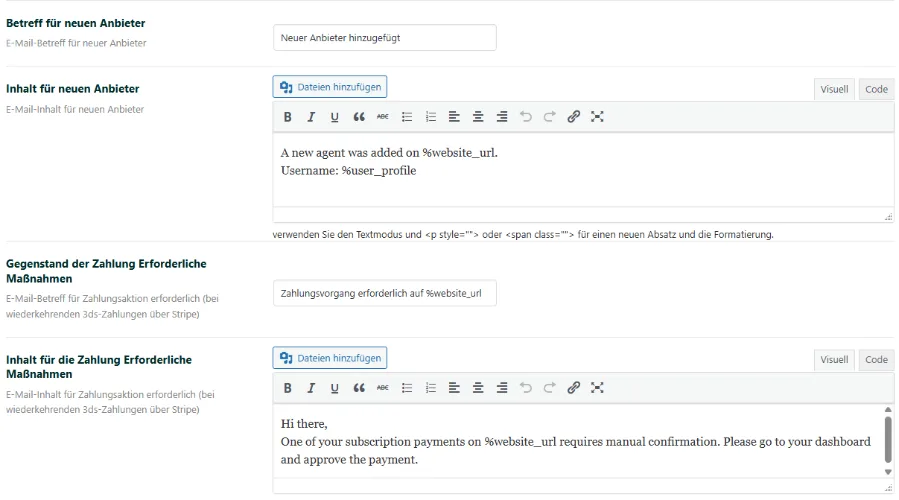Focus the 'Neuer Anbieter hinzugefügt' subject field
This screenshot has height=500, width=899.
(385, 38)
